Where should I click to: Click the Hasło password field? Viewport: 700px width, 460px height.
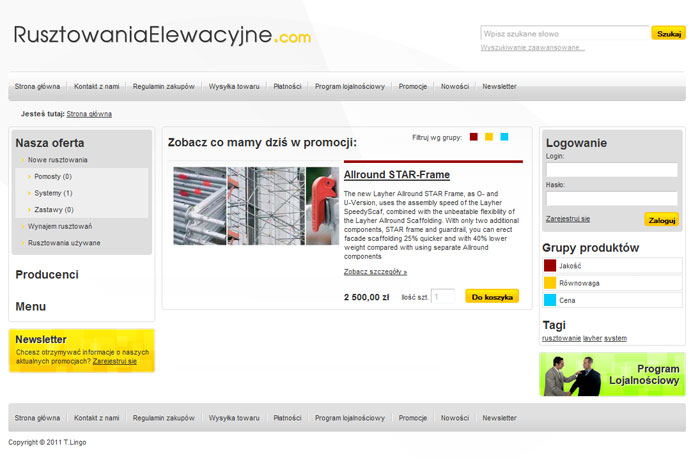coord(612,198)
